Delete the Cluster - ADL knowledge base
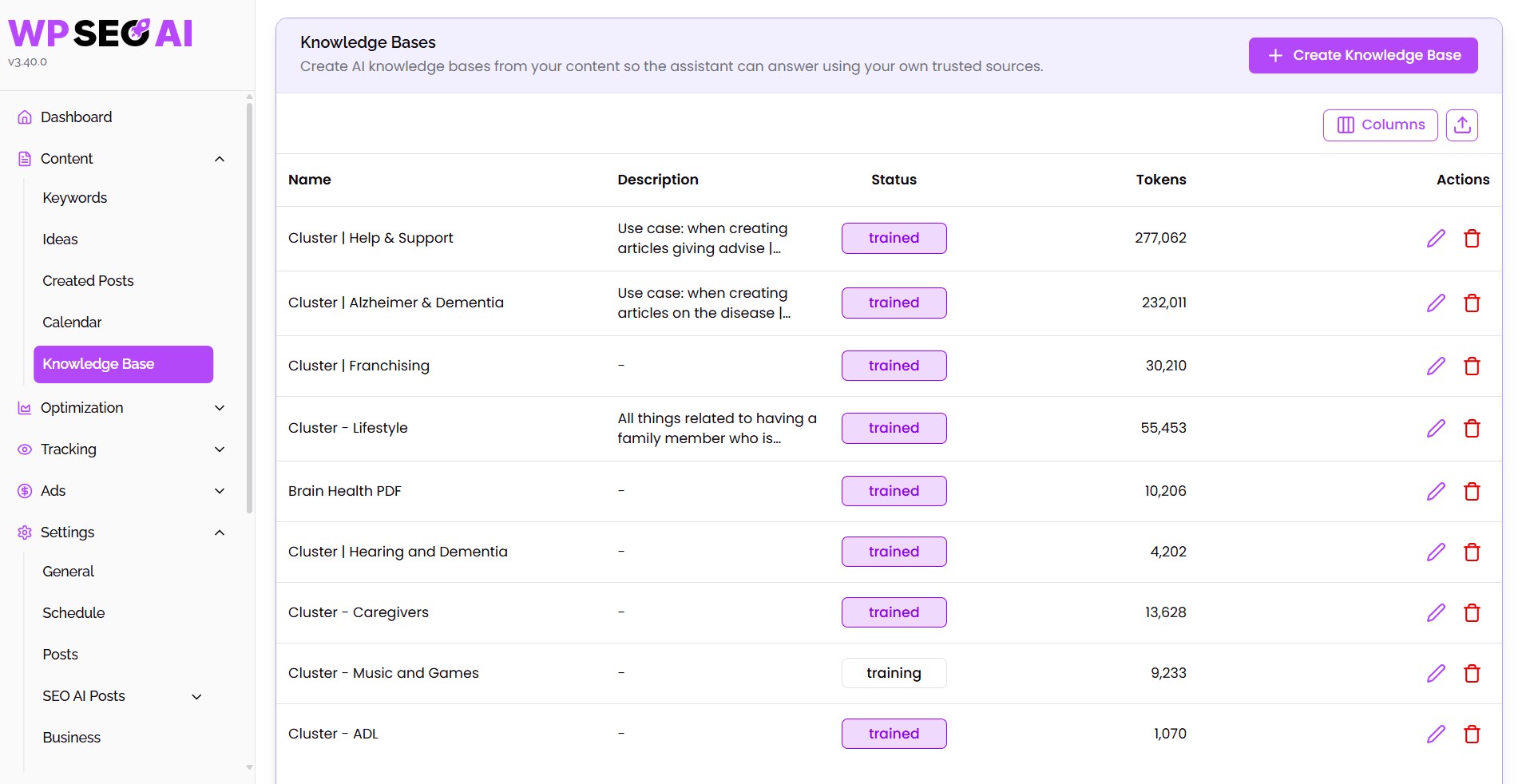Image resolution: width=1522 pixels, height=784 pixels. point(1472,734)
